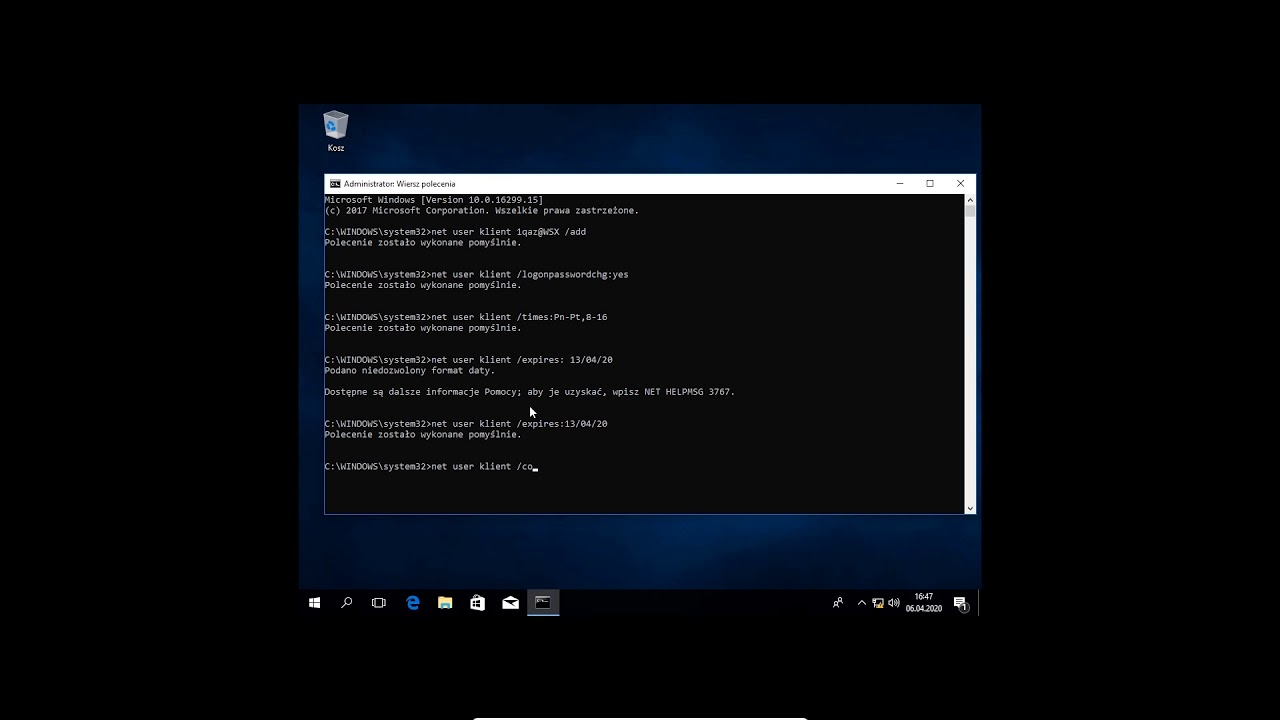Click 'Podano niedozwolony format daty.' text
The height and width of the screenshot is (720, 1280).
point(409,371)
